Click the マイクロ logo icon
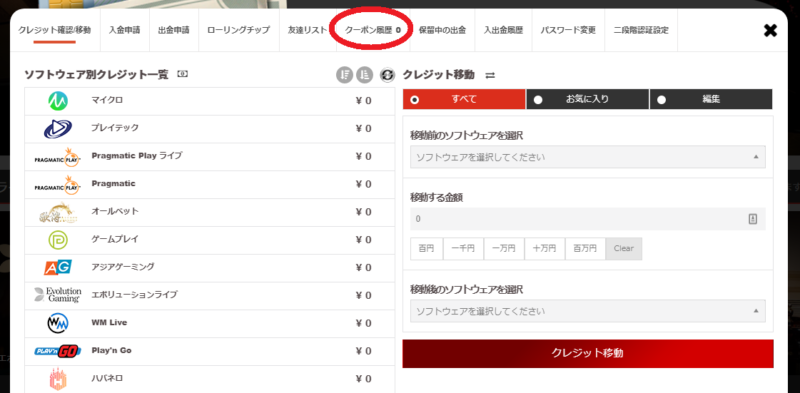800x393 pixels. tap(58, 101)
